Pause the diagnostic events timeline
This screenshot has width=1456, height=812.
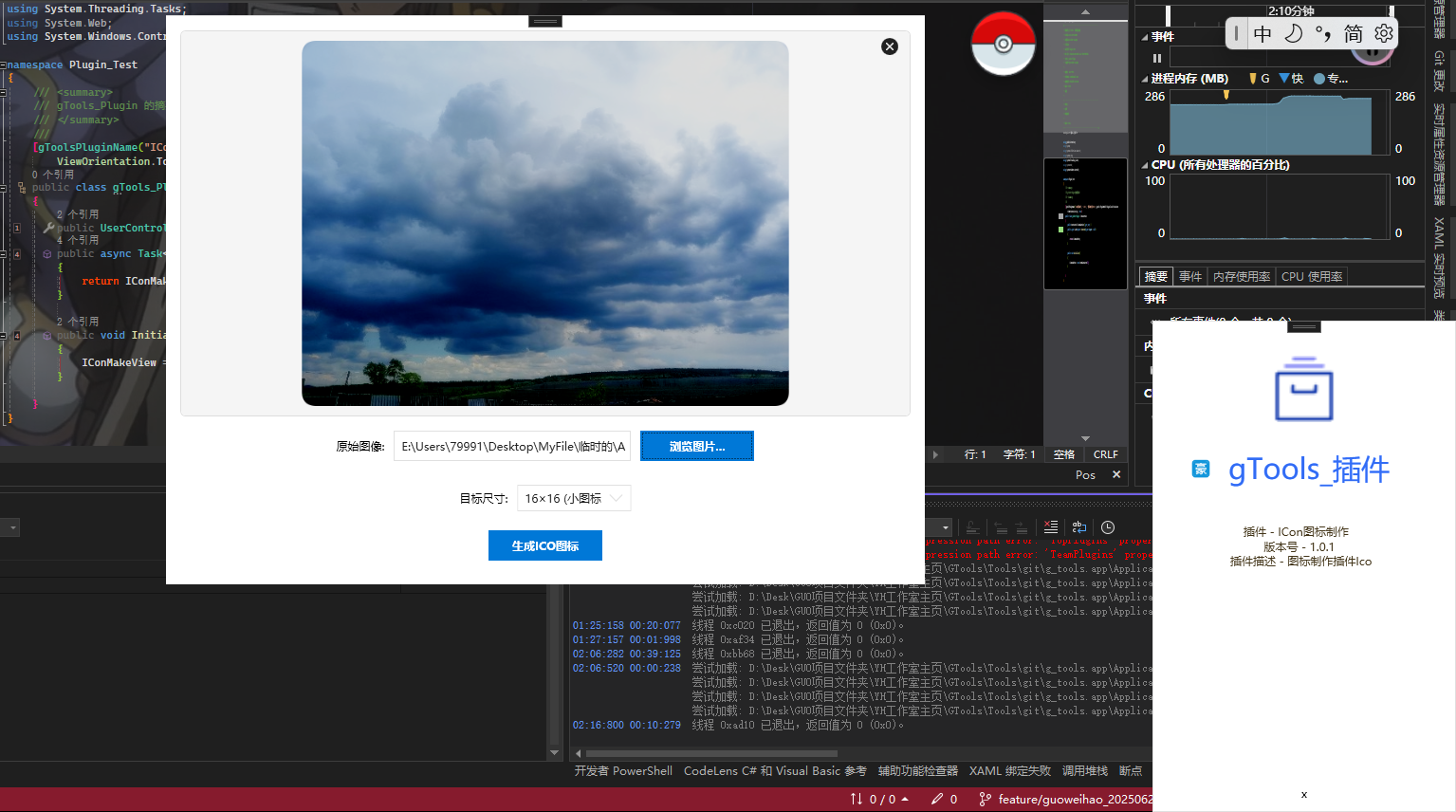point(1156,58)
